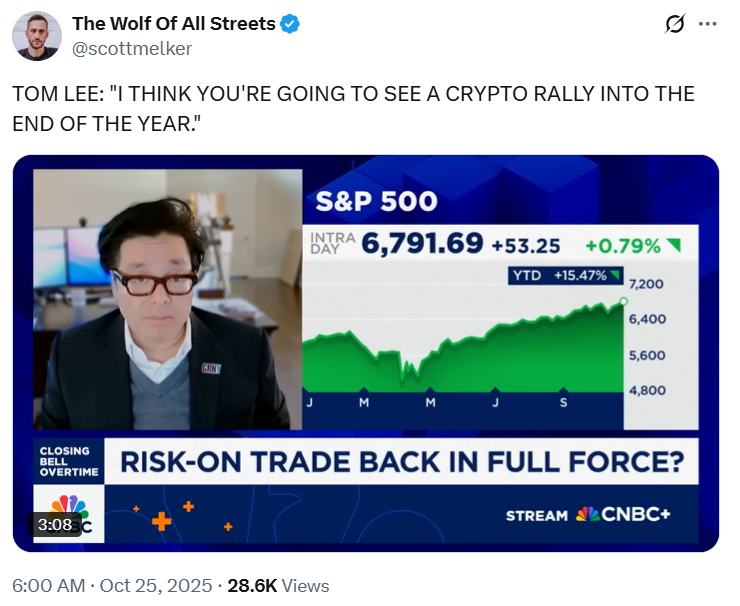Click the Tom Lee crypto rally tweet text

click(353, 106)
